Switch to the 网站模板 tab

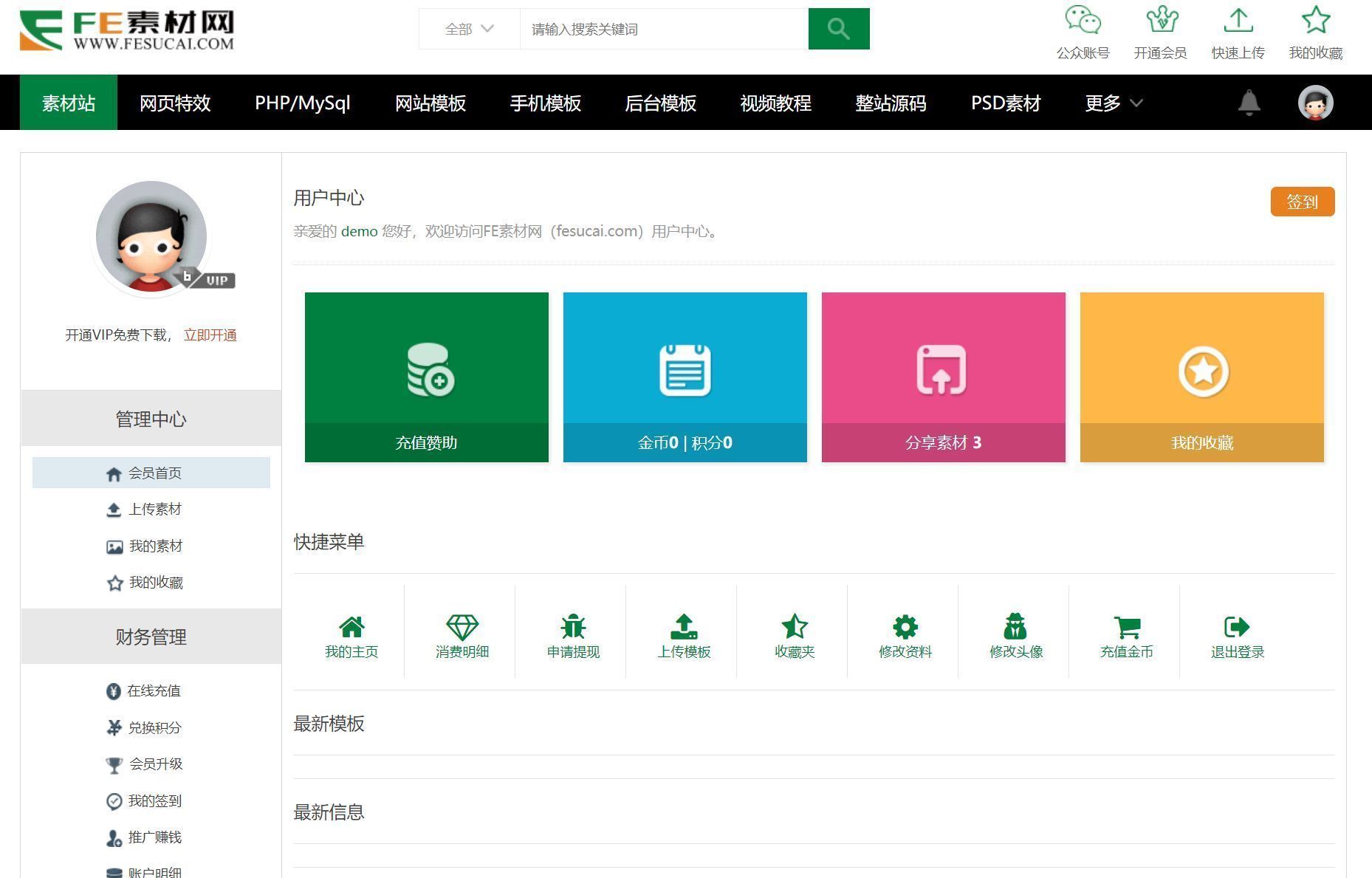point(430,103)
